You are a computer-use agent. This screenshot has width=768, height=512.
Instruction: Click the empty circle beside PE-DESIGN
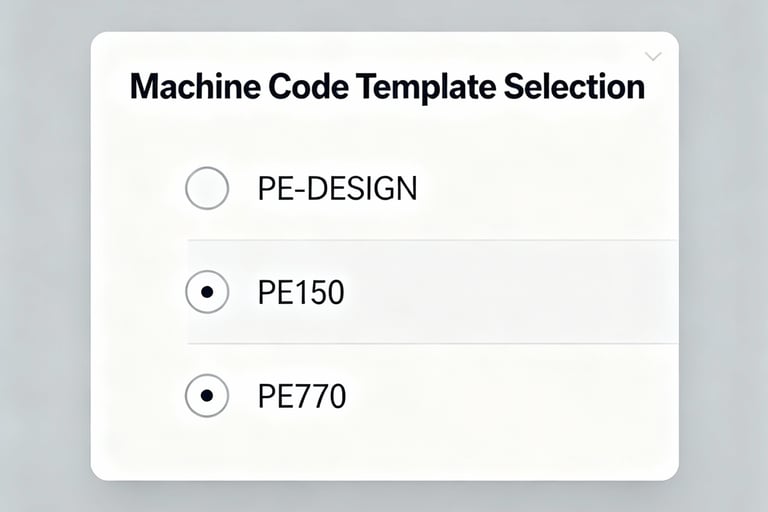click(207, 188)
